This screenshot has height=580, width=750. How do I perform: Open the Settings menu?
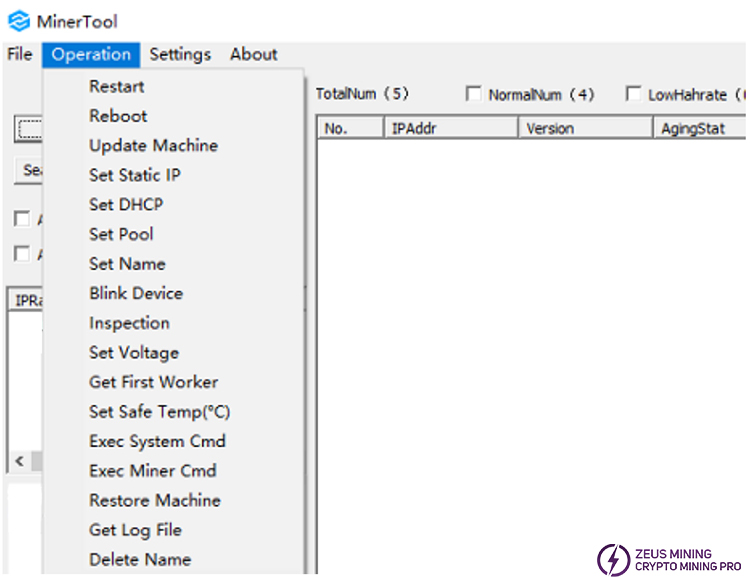(180, 55)
